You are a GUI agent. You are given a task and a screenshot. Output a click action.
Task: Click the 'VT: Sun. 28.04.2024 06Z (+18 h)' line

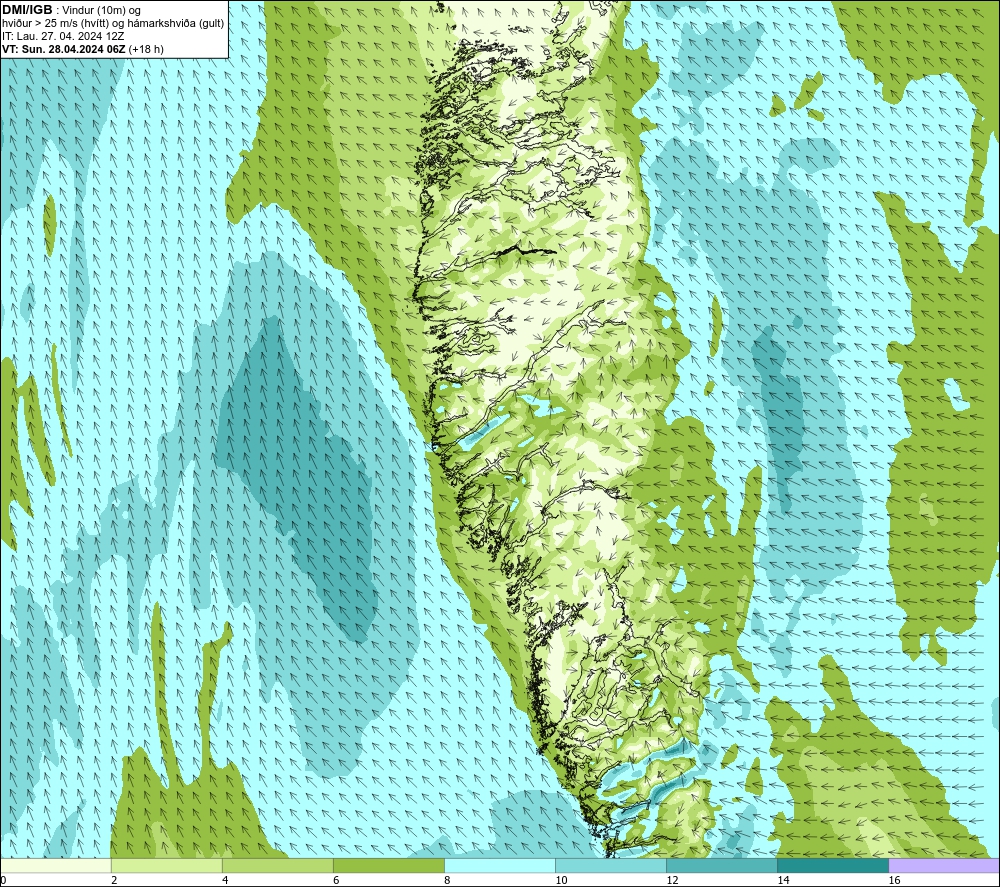click(83, 49)
